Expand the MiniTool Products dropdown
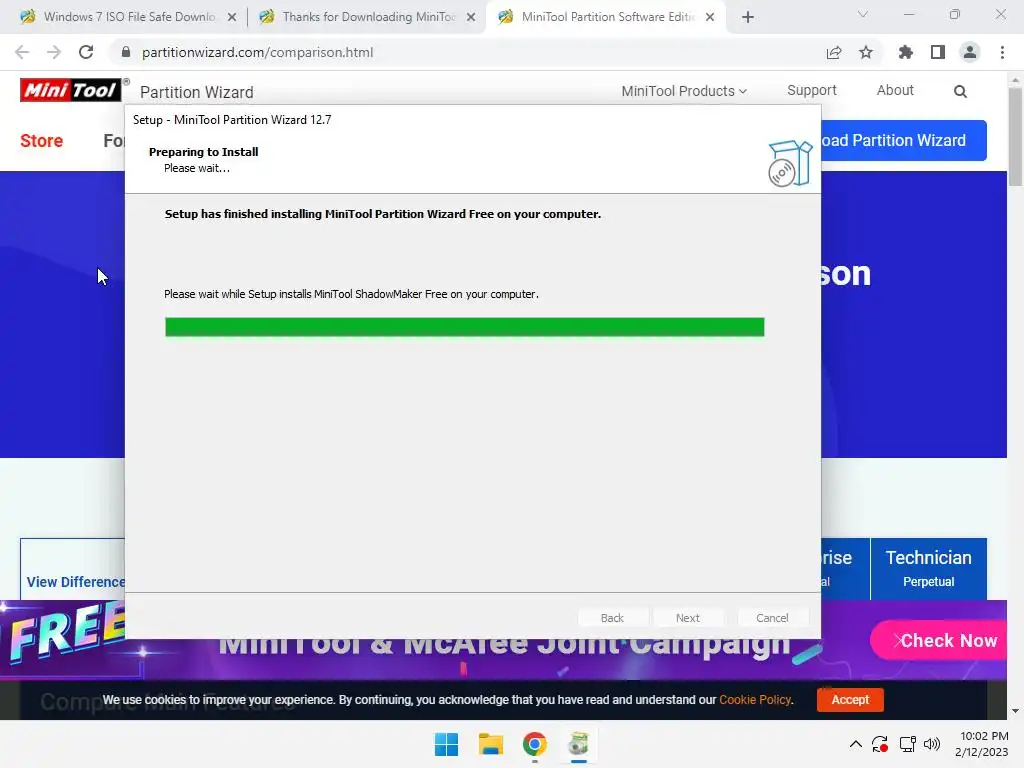1024x768 pixels. [684, 91]
